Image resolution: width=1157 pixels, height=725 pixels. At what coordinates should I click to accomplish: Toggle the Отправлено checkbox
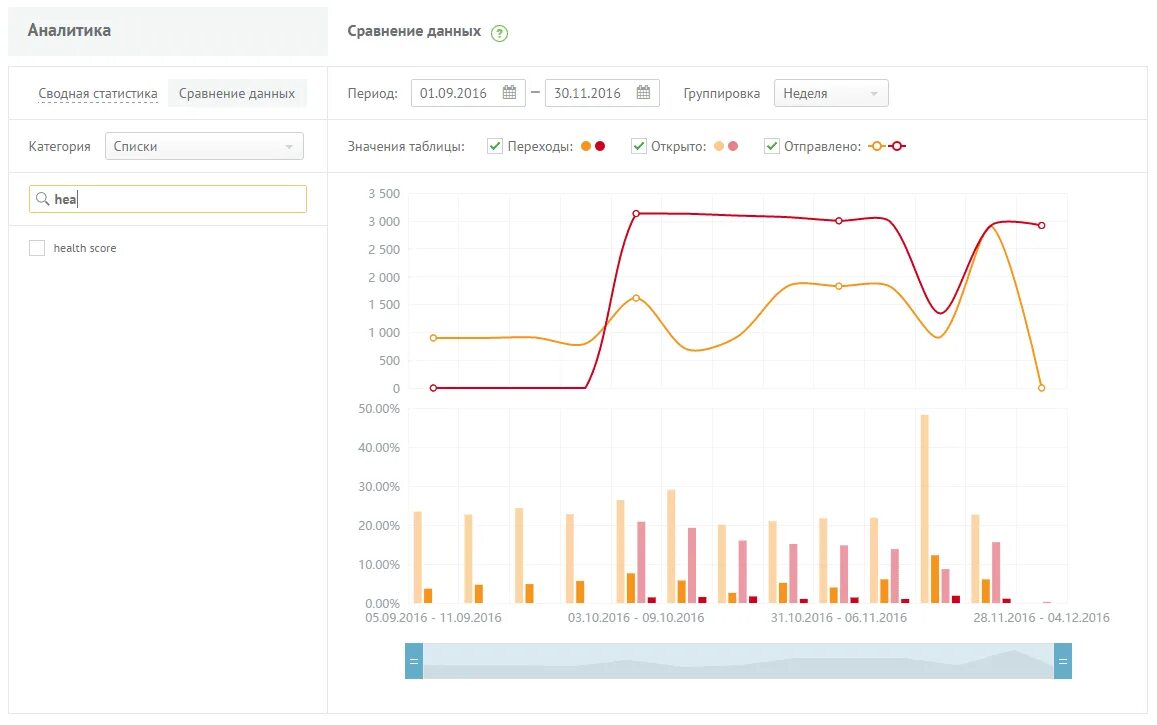point(772,146)
